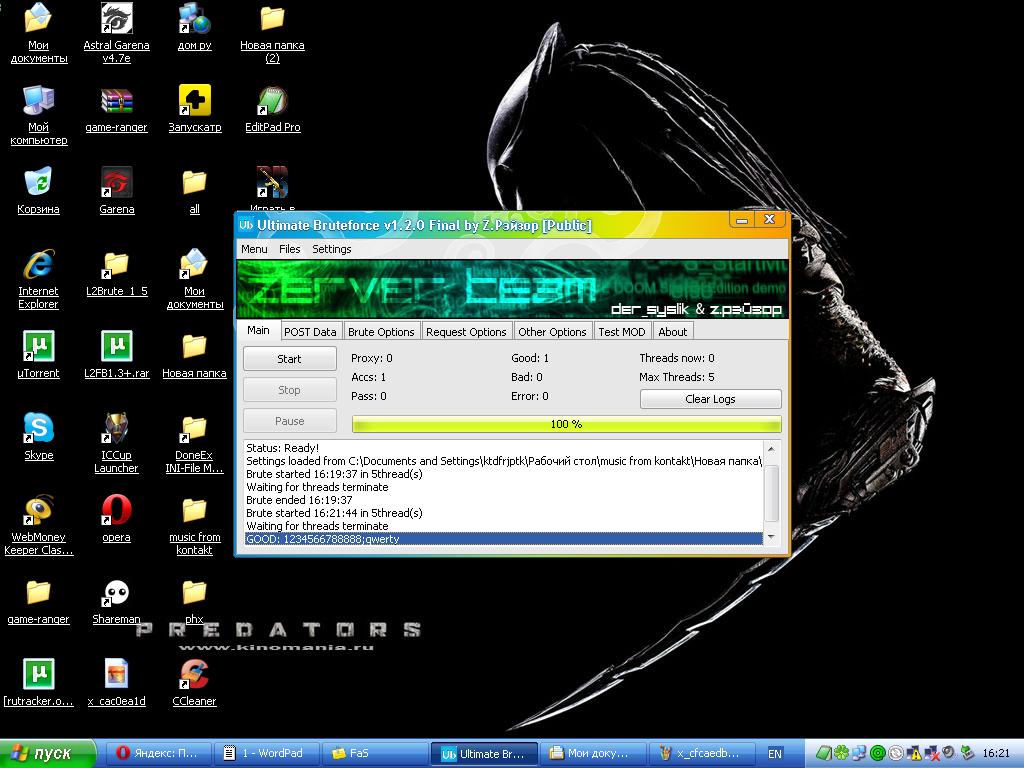Click the 16:21 system tray clock
Viewport: 1024px width, 768px height.
point(996,754)
